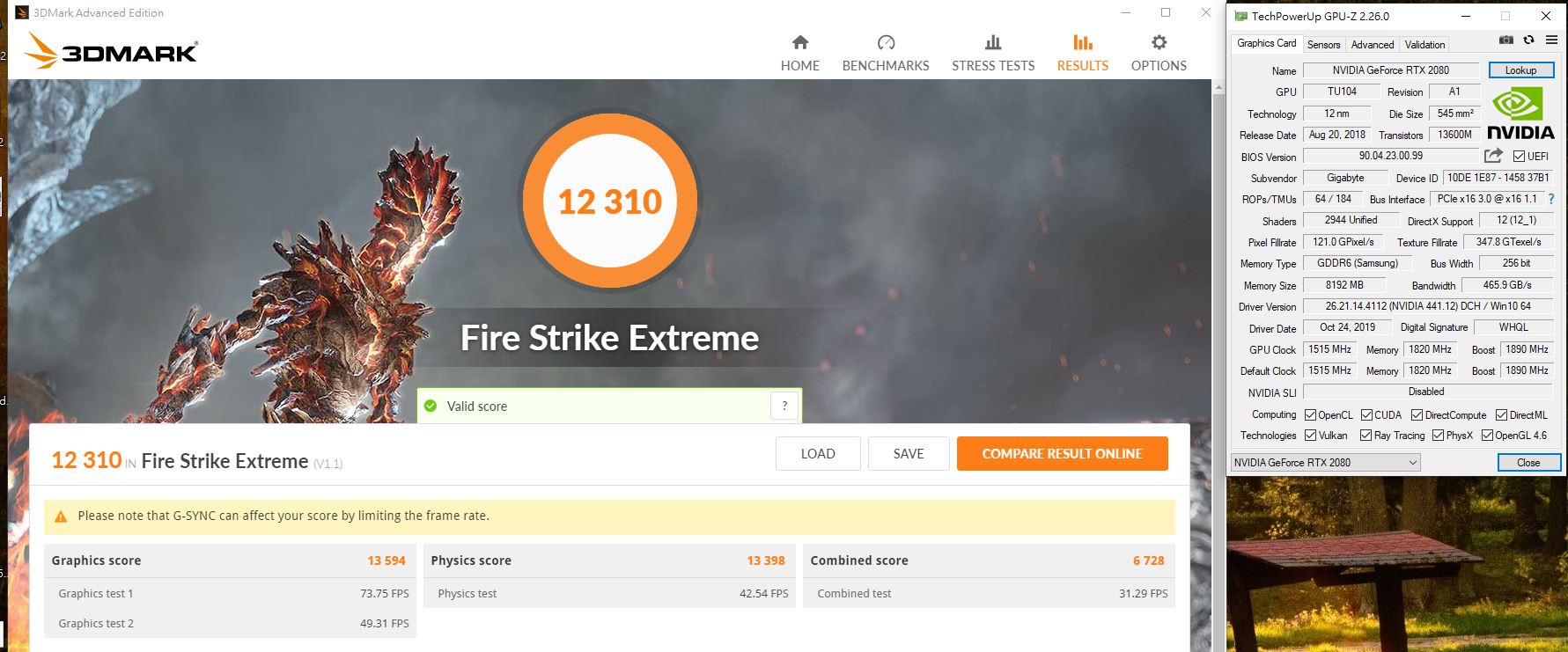Click the Subvendor Gigabyte field

pos(1344,178)
